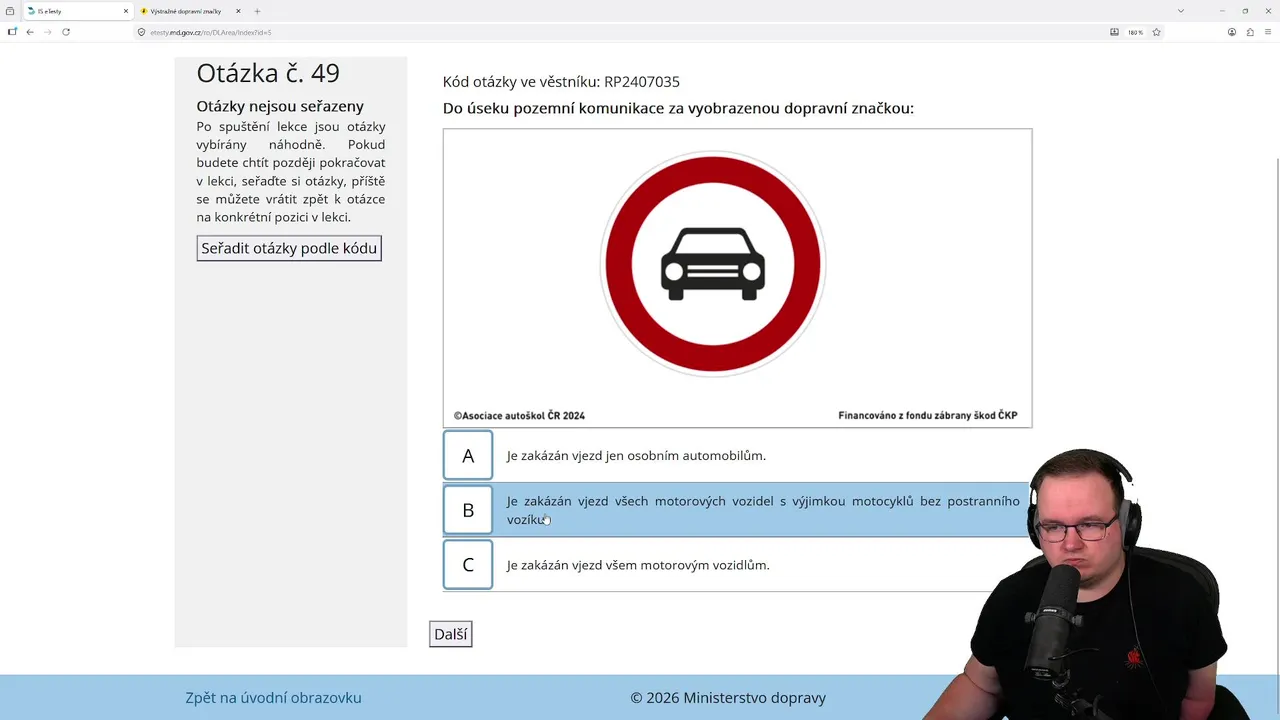Screen dimensions: 1280x720
Task: Click the question code RP2407035 text
Action: (642, 82)
